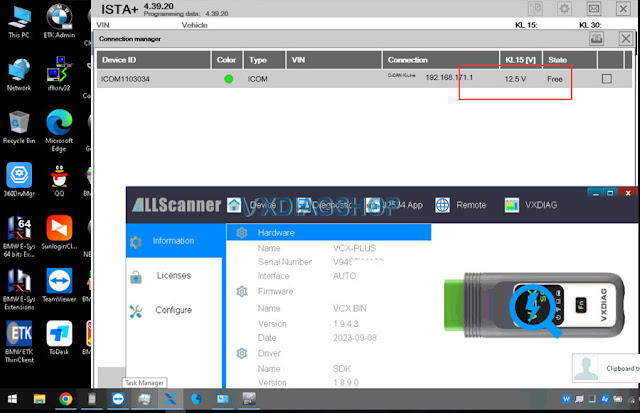Screen dimensions: 640x413
Task: Open the 360DrvMgr desktop icon
Action: click(19, 180)
